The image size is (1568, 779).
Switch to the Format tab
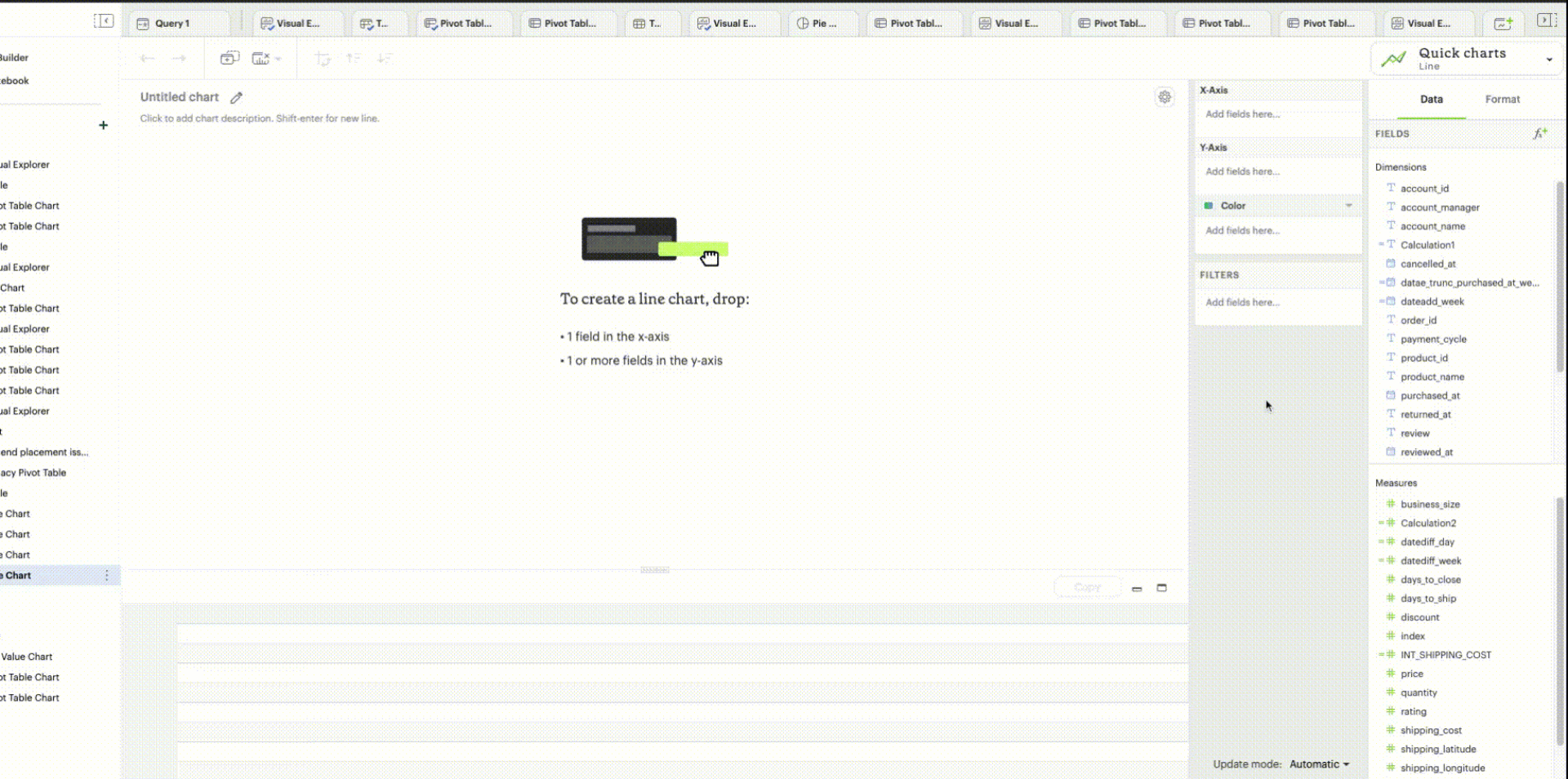click(1502, 100)
